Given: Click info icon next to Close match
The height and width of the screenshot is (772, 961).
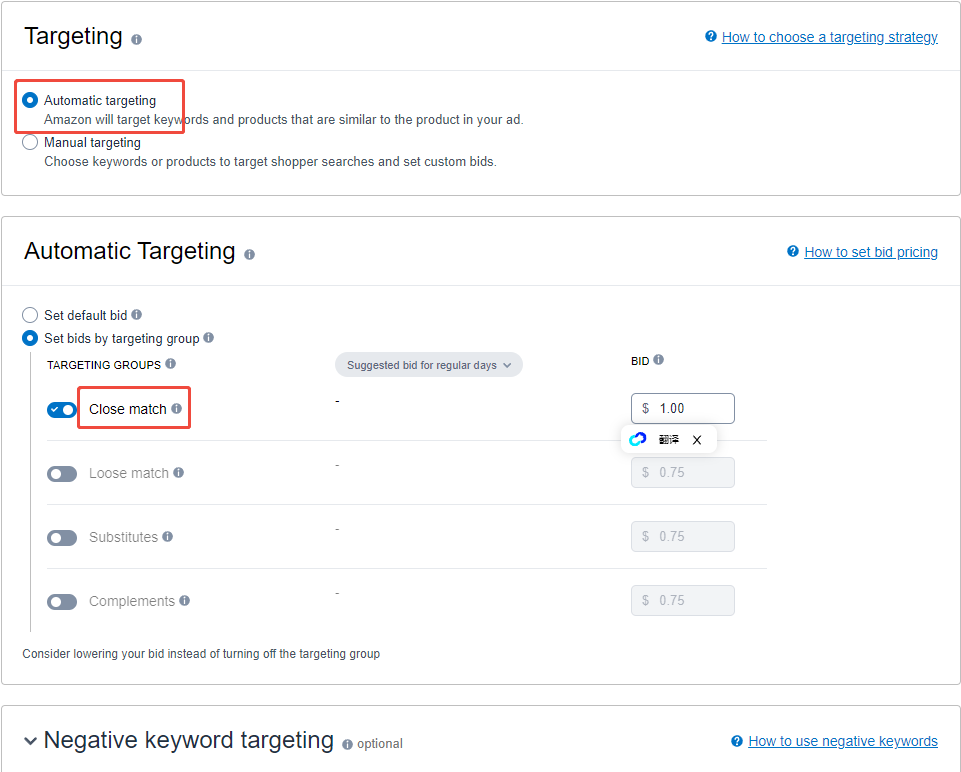Looking at the screenshot, I should pyautogui.click(x=177, y=409).
